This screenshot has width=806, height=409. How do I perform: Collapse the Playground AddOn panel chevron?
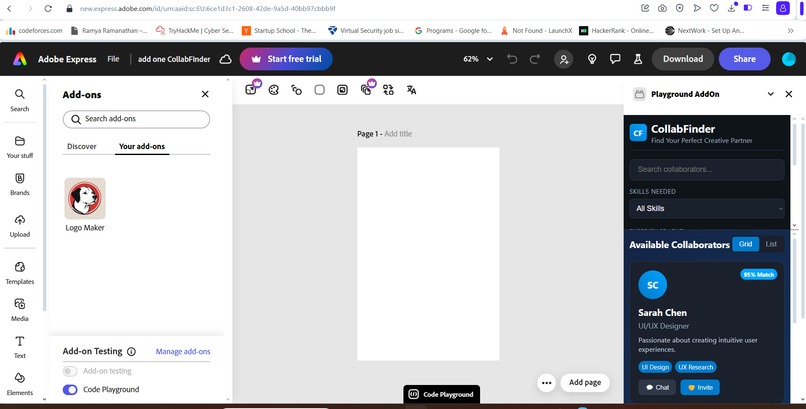[x=771, y=94]
